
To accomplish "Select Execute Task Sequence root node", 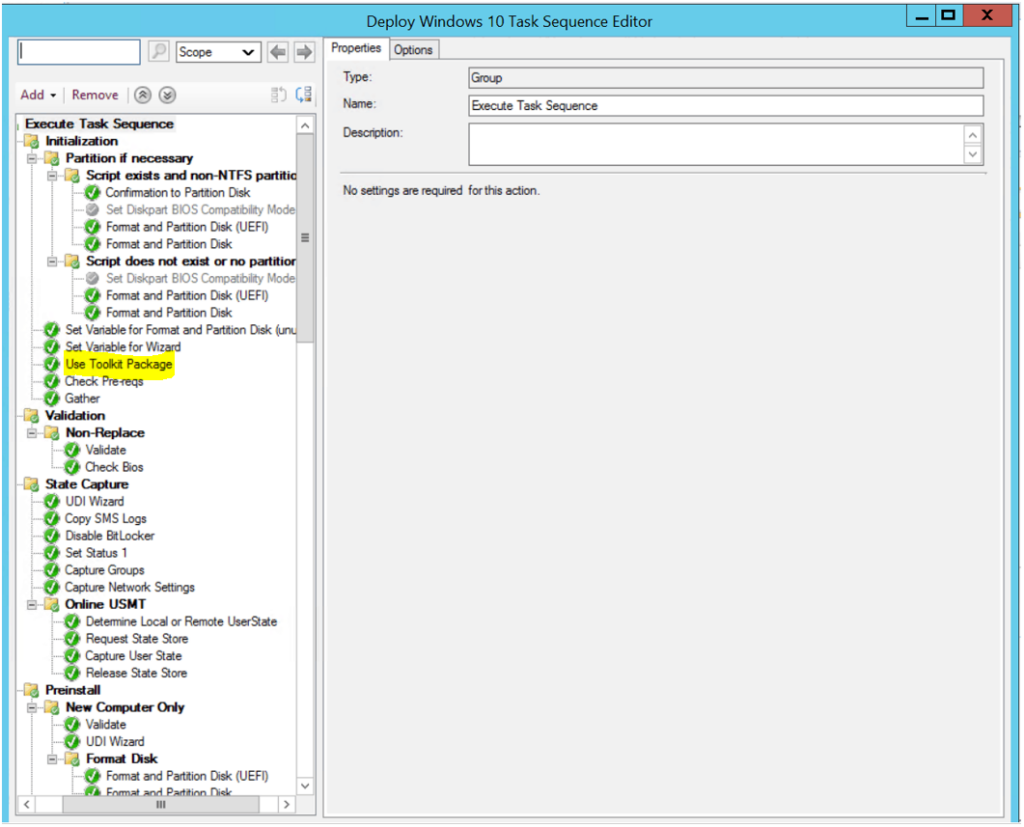I will pyautogui.click(x=99, y=123).
